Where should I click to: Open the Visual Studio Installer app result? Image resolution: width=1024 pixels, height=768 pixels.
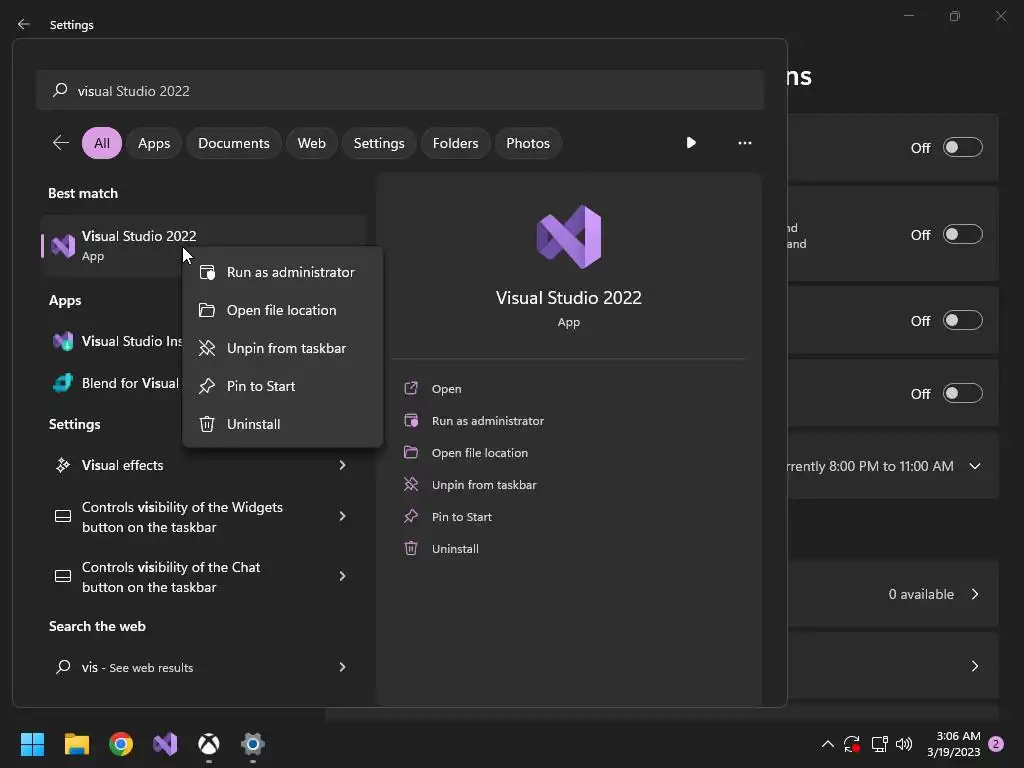coord(118,341)
